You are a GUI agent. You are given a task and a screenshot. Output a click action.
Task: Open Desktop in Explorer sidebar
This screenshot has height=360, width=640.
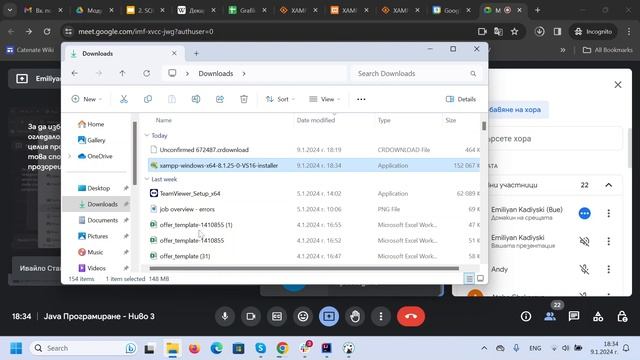click(x=98, y=188)
